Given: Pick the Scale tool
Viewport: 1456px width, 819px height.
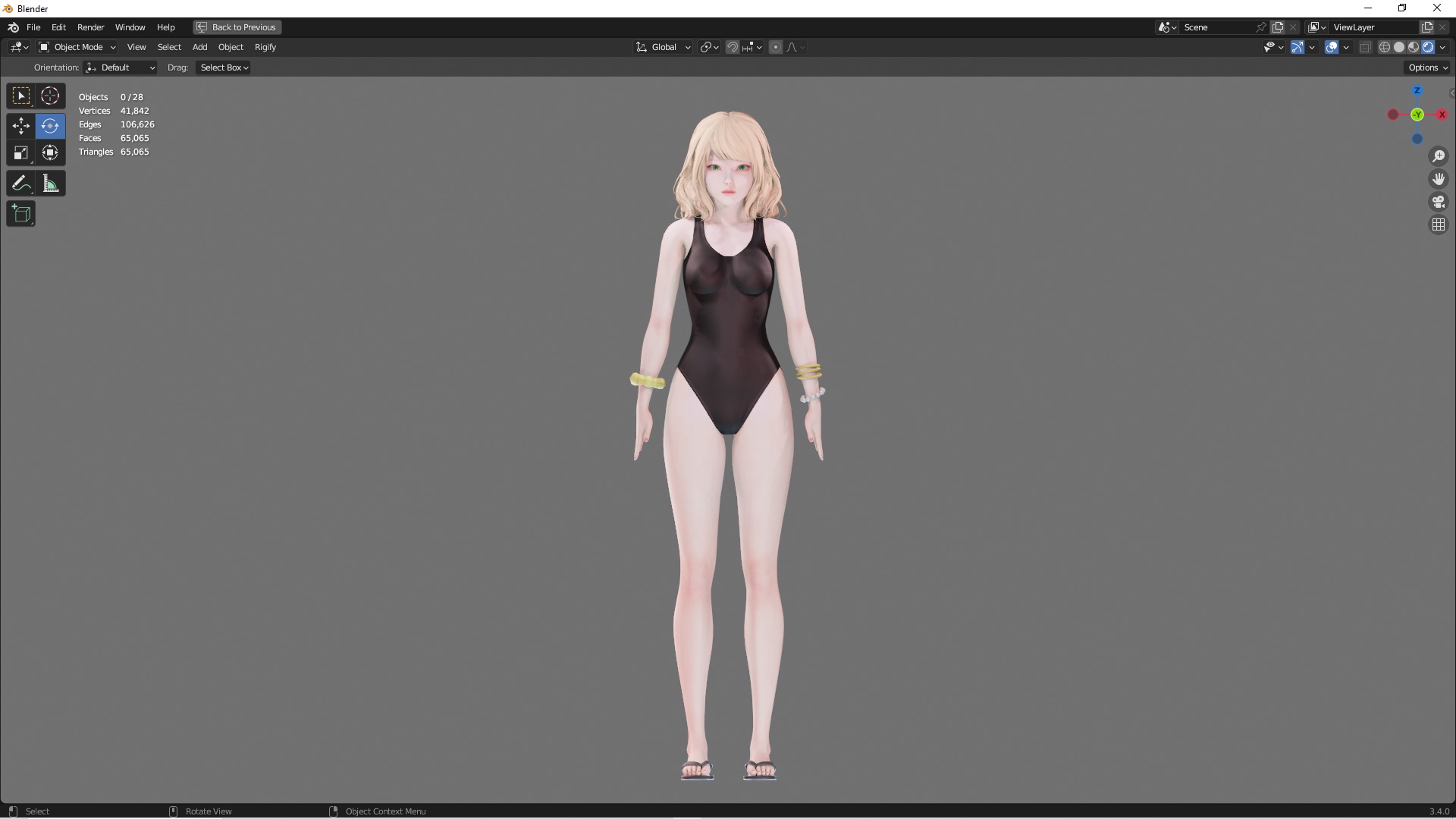Looking at the screenshot, I should 21,153.
